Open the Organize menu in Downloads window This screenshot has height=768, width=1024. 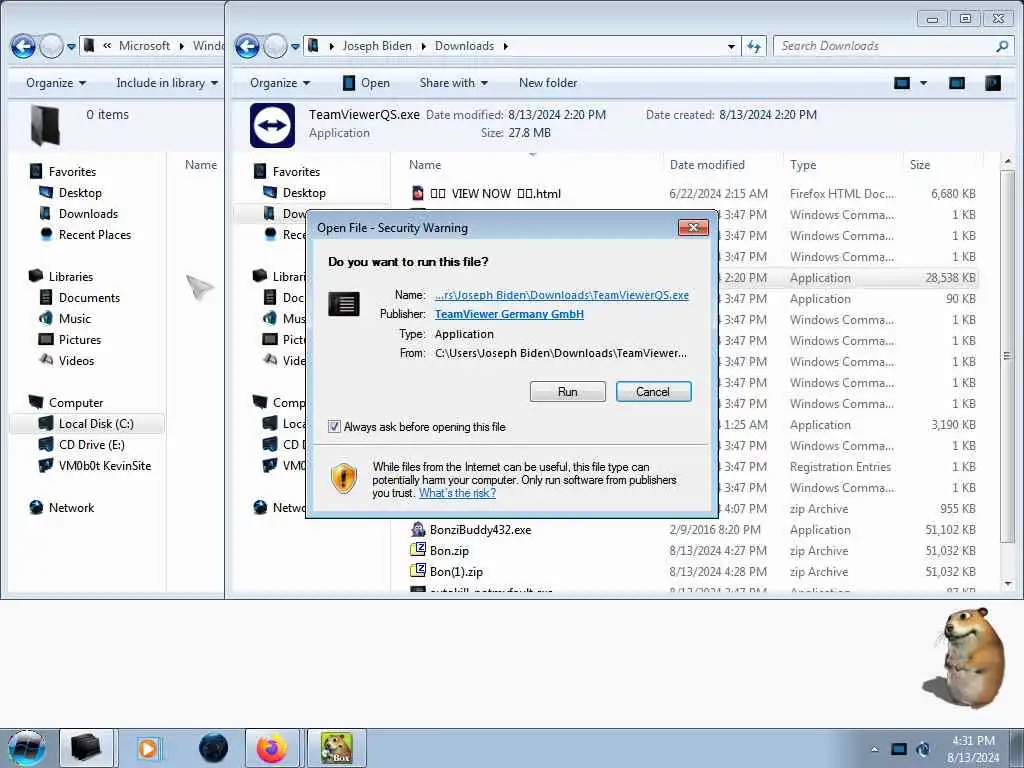click(280, 83)
